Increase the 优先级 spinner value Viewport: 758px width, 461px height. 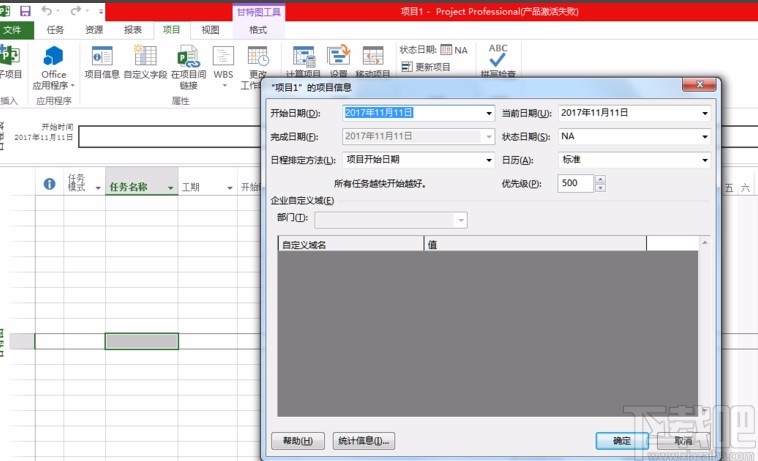(600, 179)
